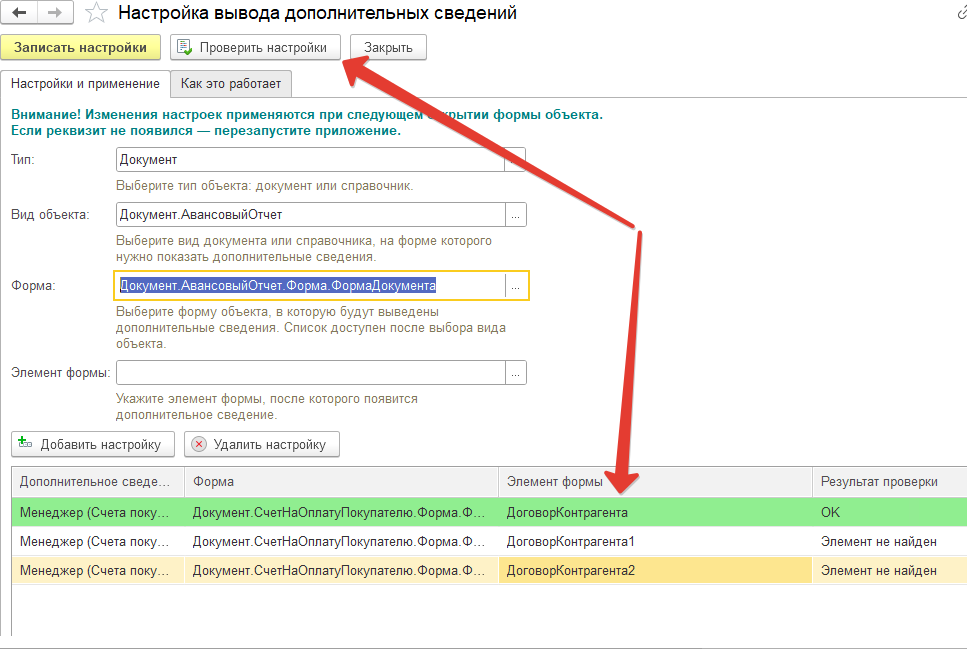
Task: Click the forward navigation arrow
Action: pyautogui.click(x=55, y=12)
